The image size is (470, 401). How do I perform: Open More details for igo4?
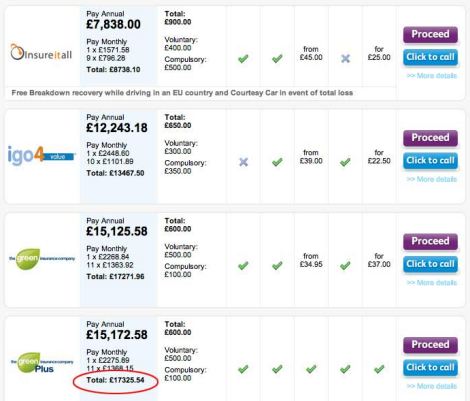432,179
